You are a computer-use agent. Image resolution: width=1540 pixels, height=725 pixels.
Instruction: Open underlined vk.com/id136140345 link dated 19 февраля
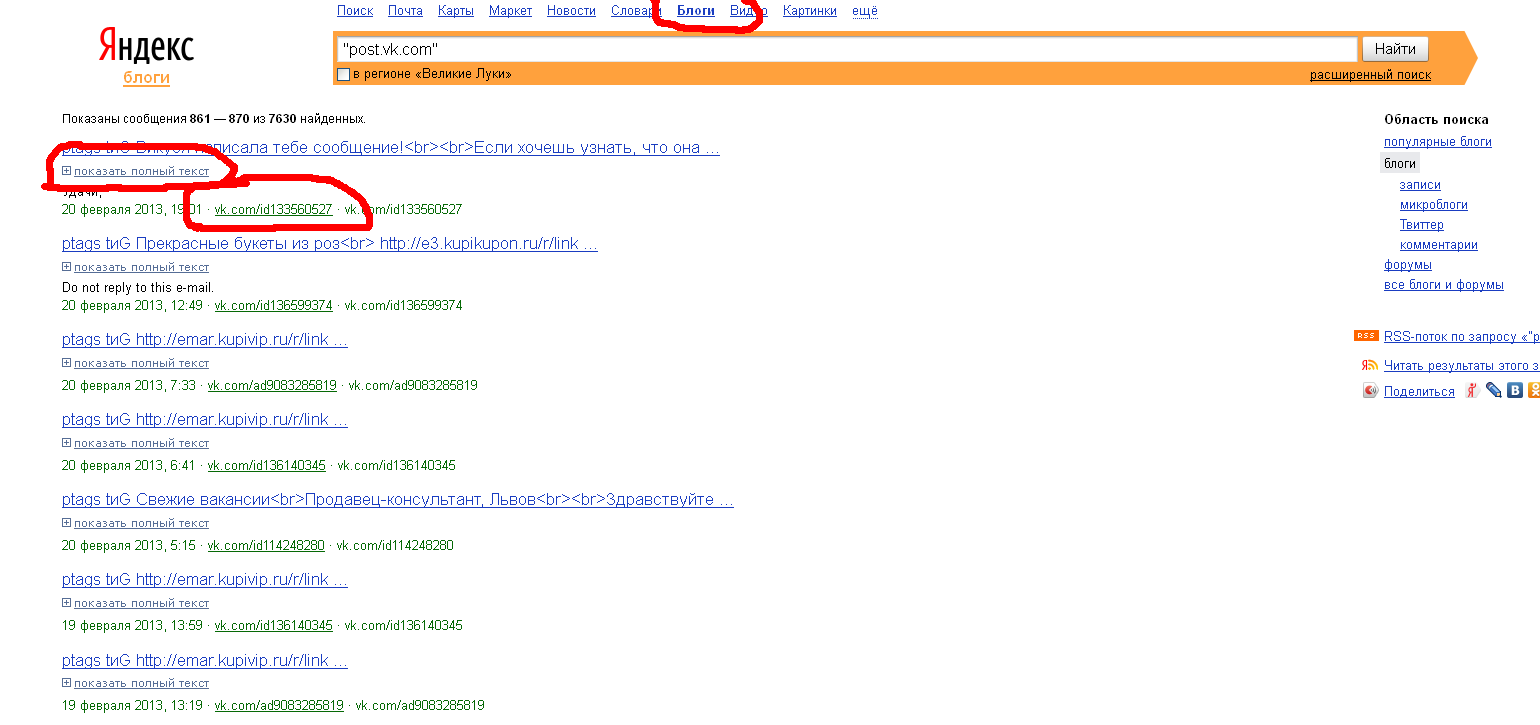[x=273, y=626]
